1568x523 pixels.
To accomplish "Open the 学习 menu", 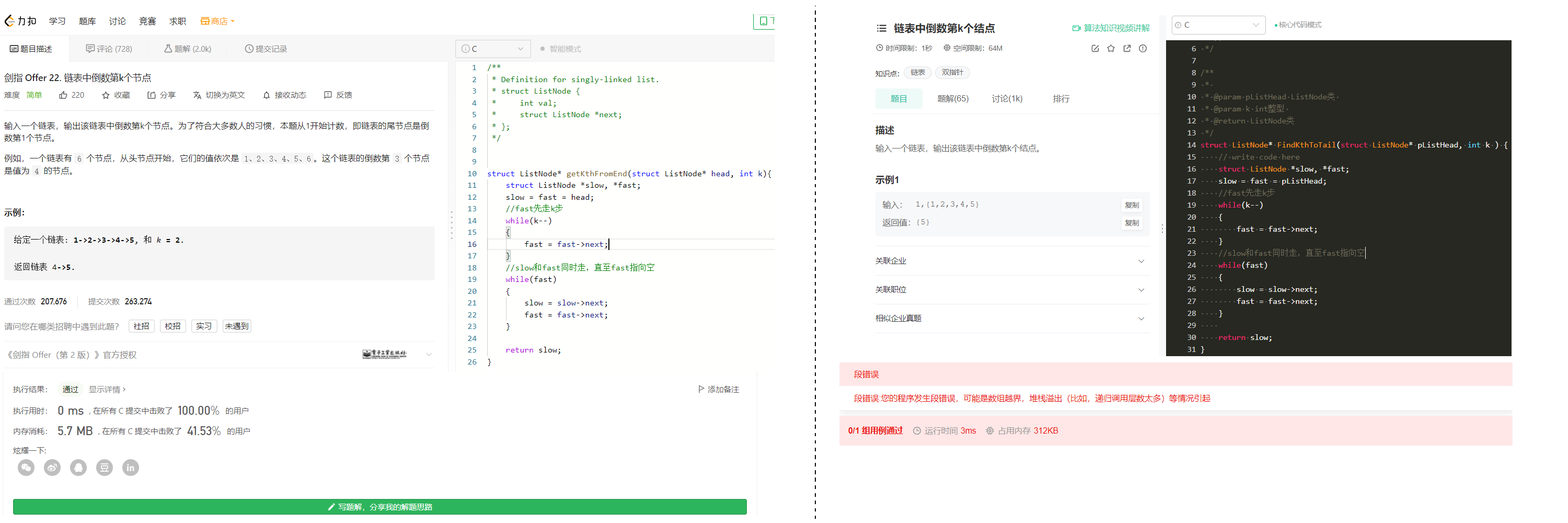I will (x=57, y=21).
